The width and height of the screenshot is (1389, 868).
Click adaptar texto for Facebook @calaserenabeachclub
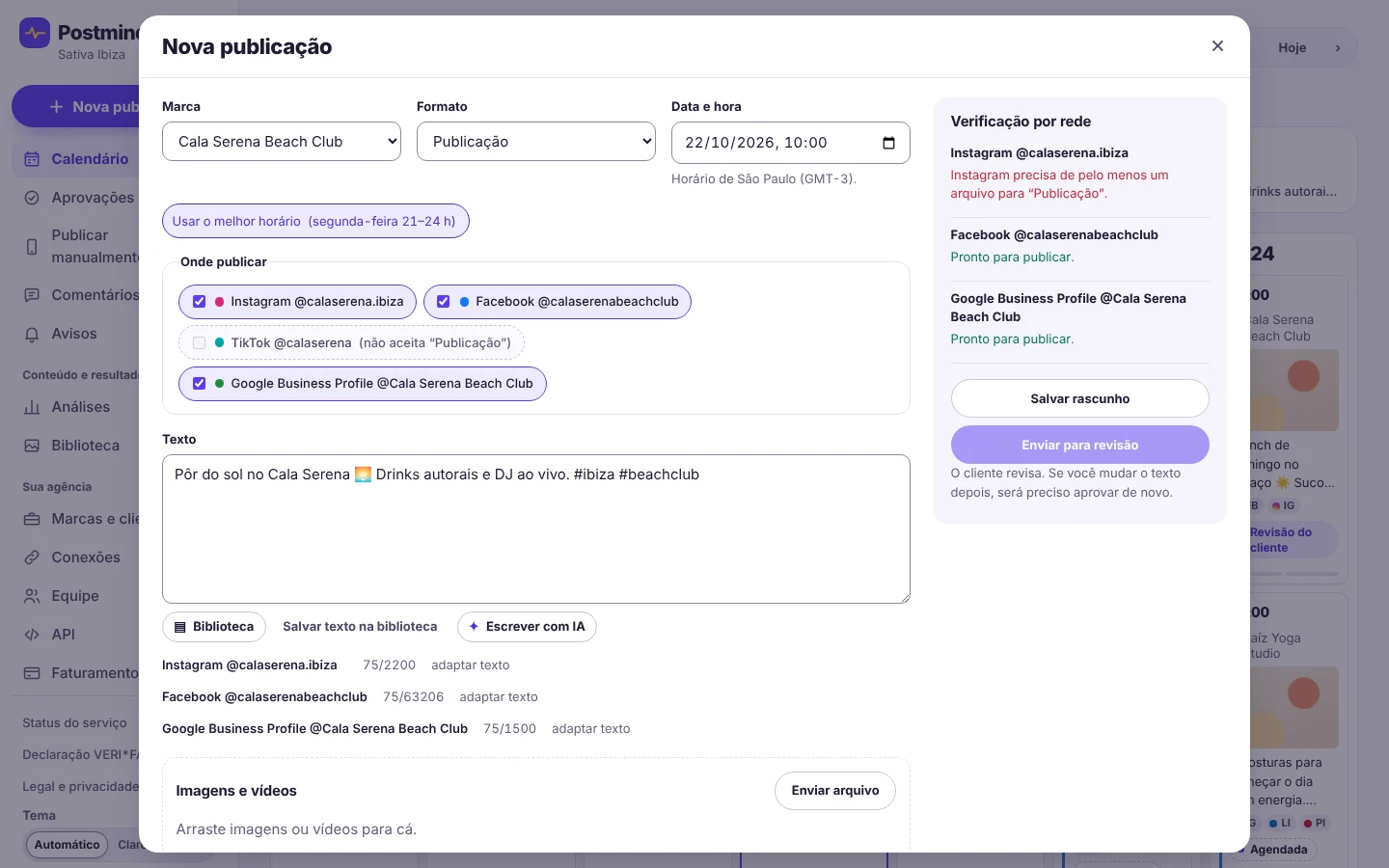coord(499,697)
